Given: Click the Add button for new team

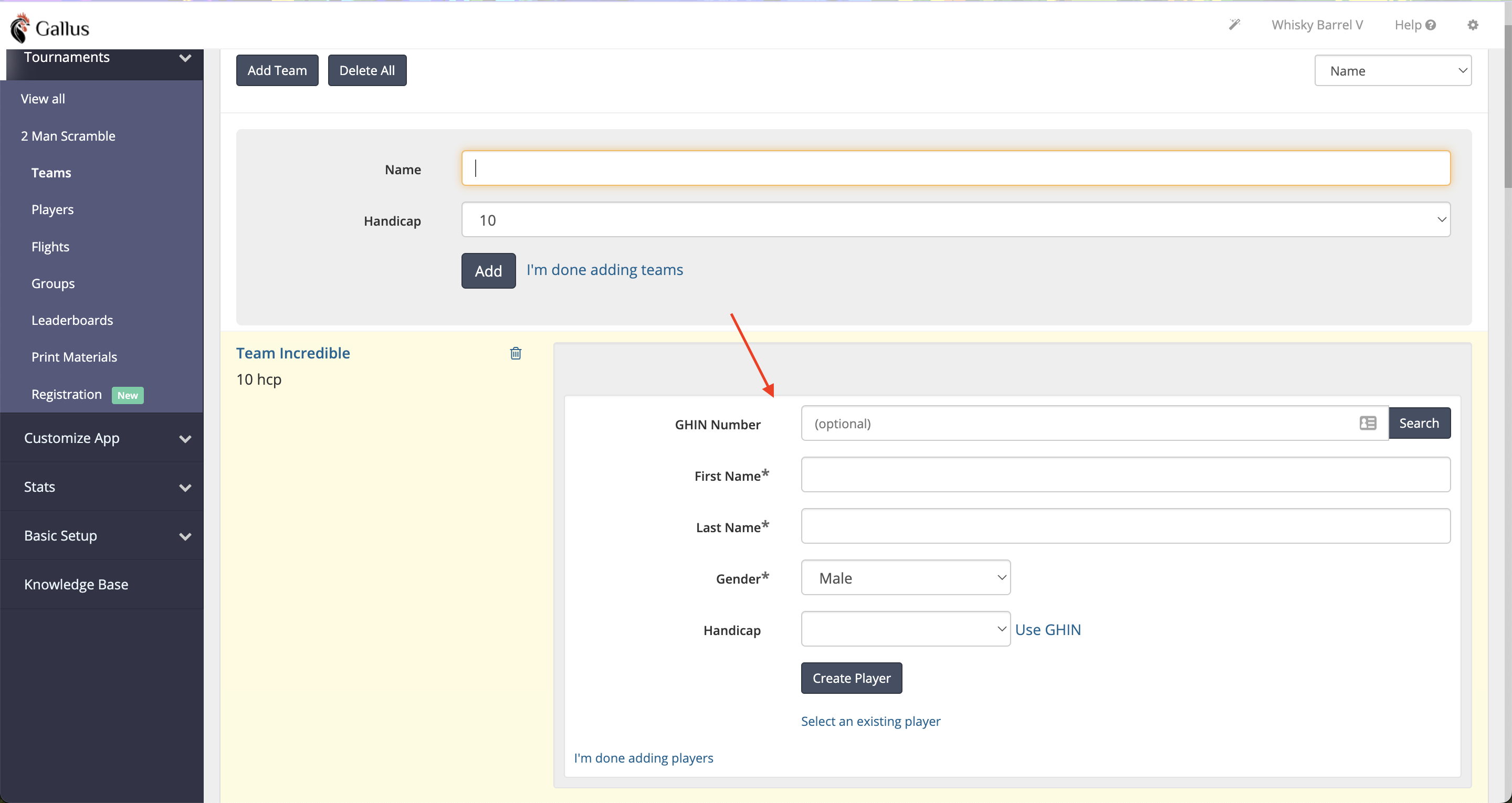Looking at the screenshot, I should (x=488, y=271).
